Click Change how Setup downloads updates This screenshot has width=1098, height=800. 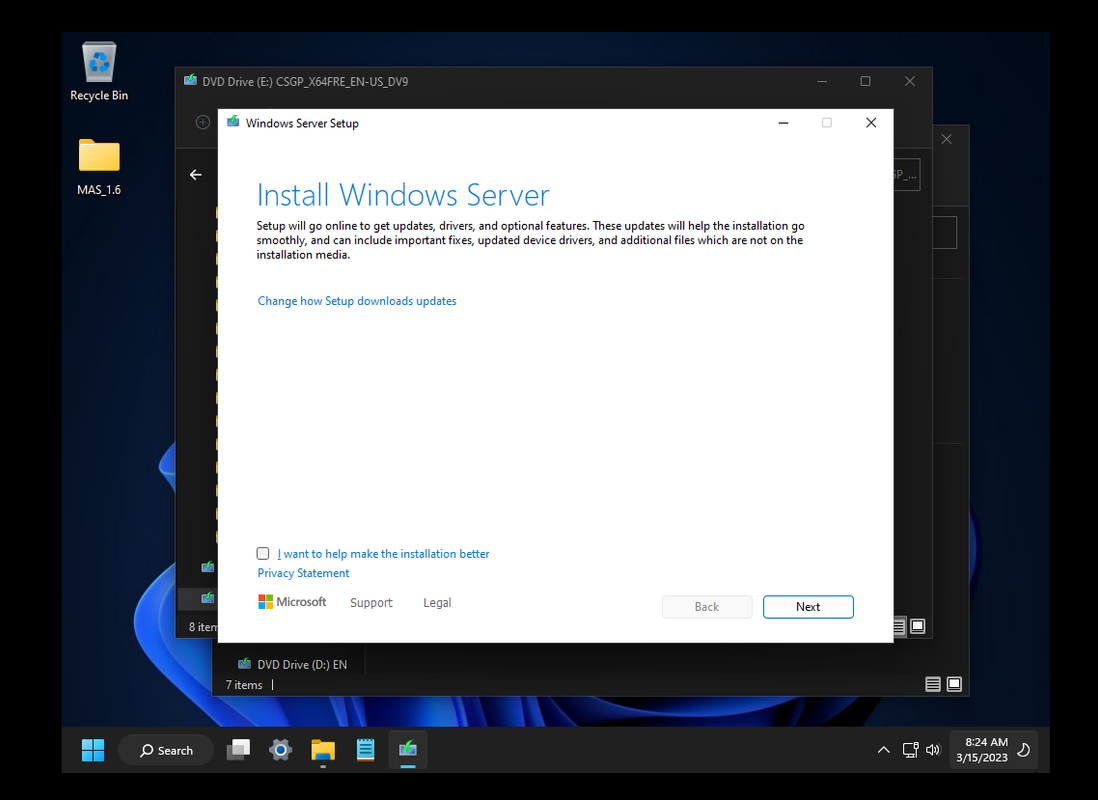[x=357, y=301]
